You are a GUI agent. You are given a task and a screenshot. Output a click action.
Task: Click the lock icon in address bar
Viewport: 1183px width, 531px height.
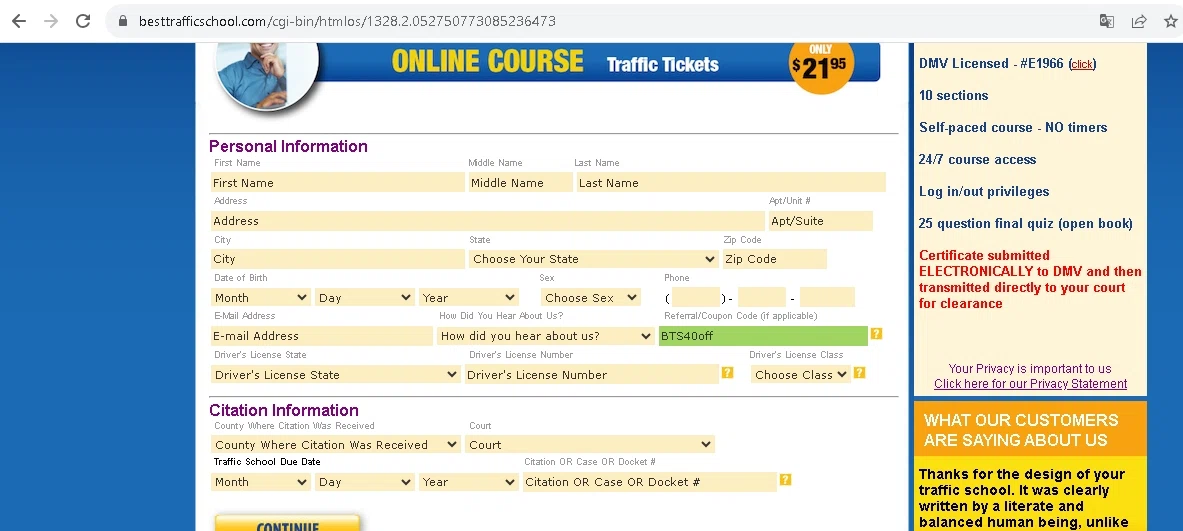[x=123, y=21]
